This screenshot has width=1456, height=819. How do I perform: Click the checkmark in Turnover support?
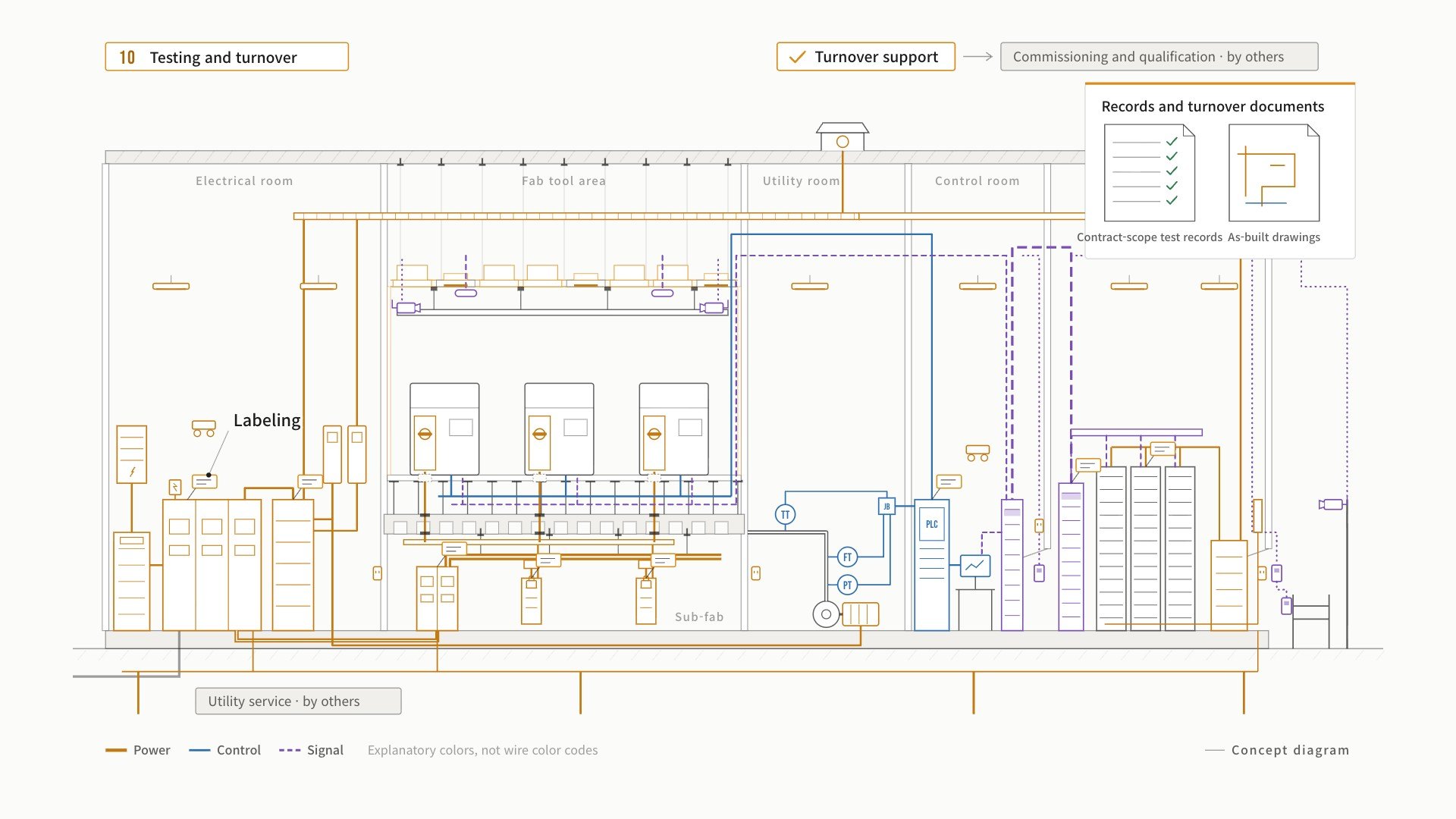click(797, 57)
